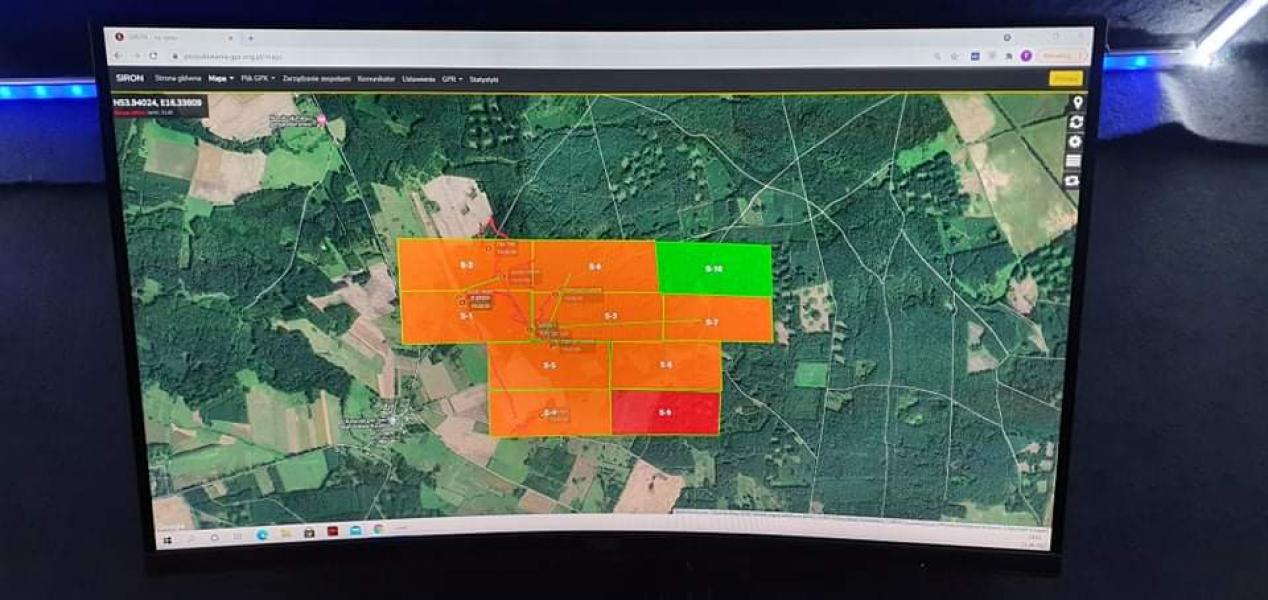The height and width of the screenshot is (600, 1268).
Task: Go to Strona główna page
Action: 177,78
